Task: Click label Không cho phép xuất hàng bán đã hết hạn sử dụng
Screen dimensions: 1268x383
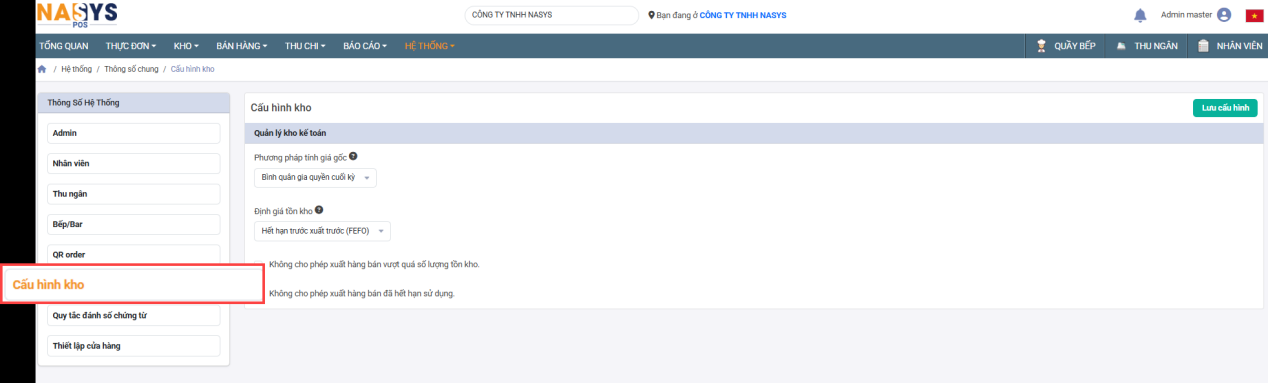Action: tap(361, 293)
